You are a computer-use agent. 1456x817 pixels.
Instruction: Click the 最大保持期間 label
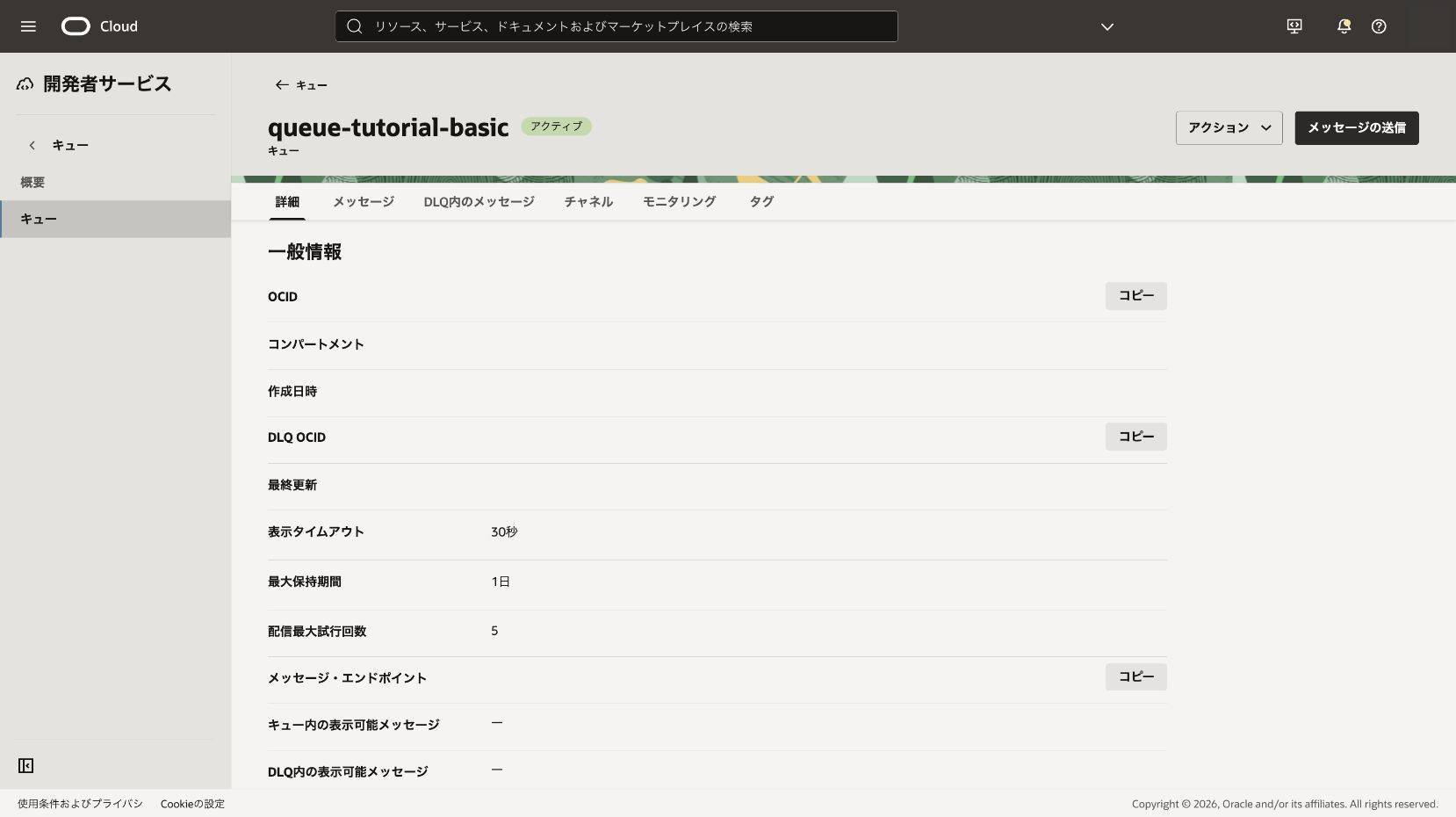coord(305,582)
